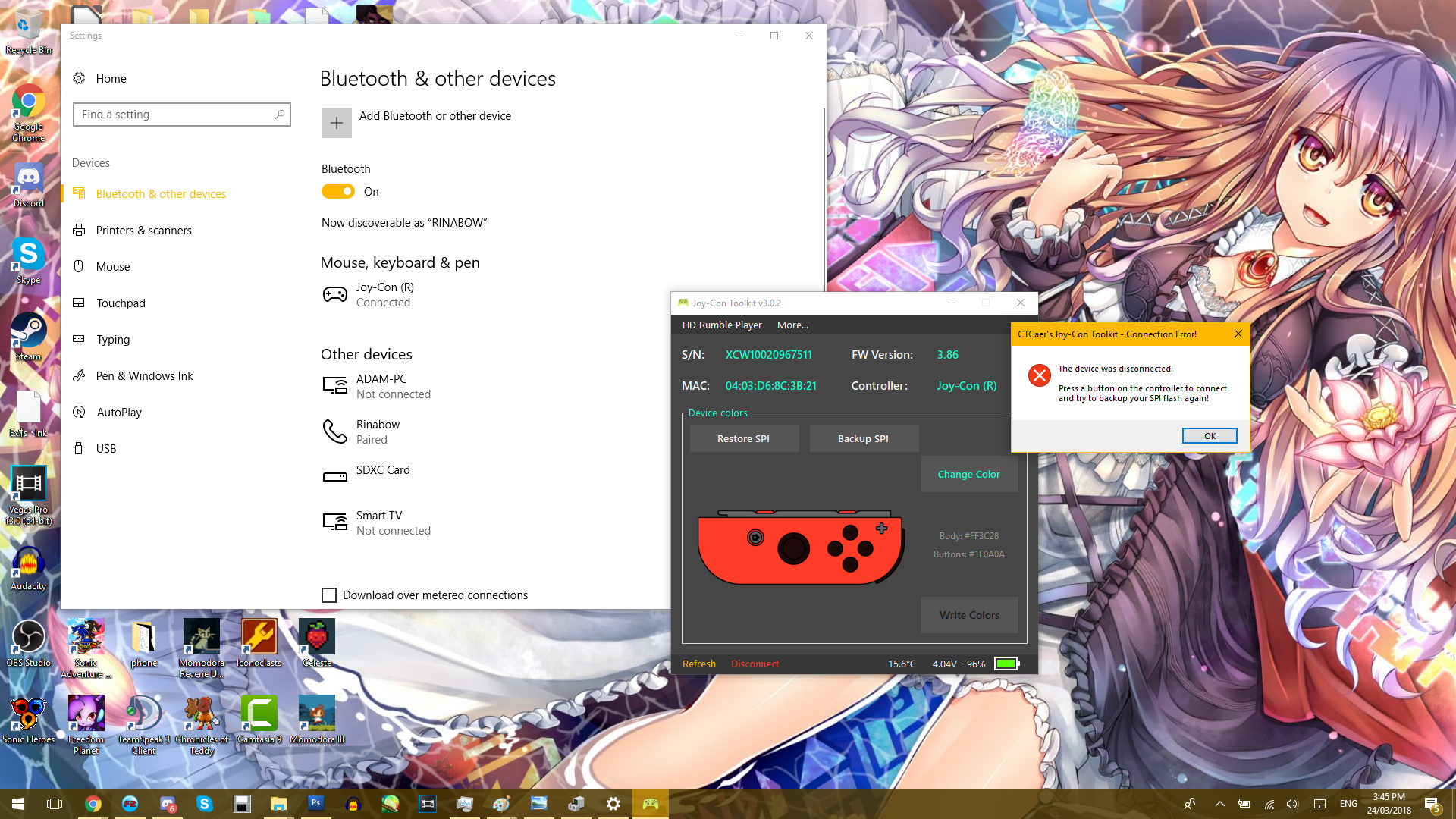Click the ENG language indicator

click(x=1348, y=804)
